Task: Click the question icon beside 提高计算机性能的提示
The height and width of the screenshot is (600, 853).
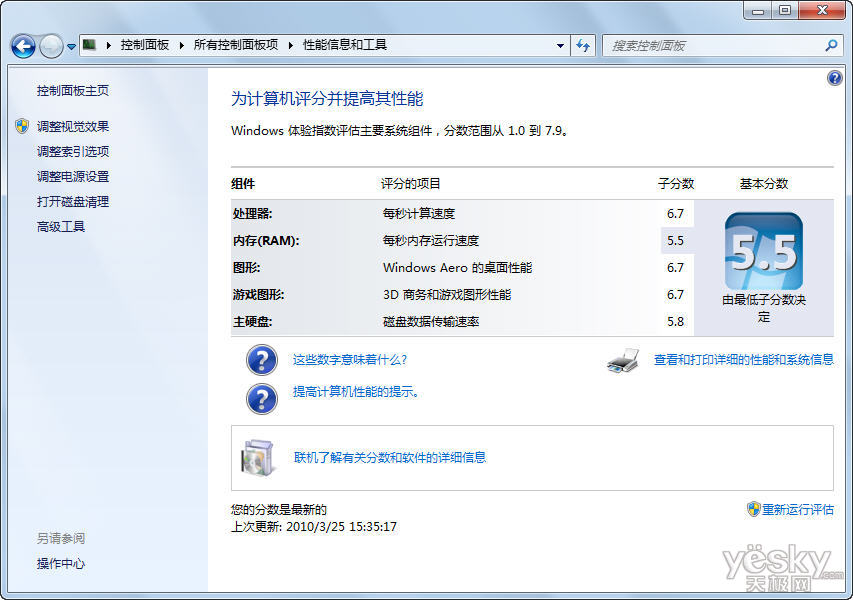Action: click(x=262, y=399)
